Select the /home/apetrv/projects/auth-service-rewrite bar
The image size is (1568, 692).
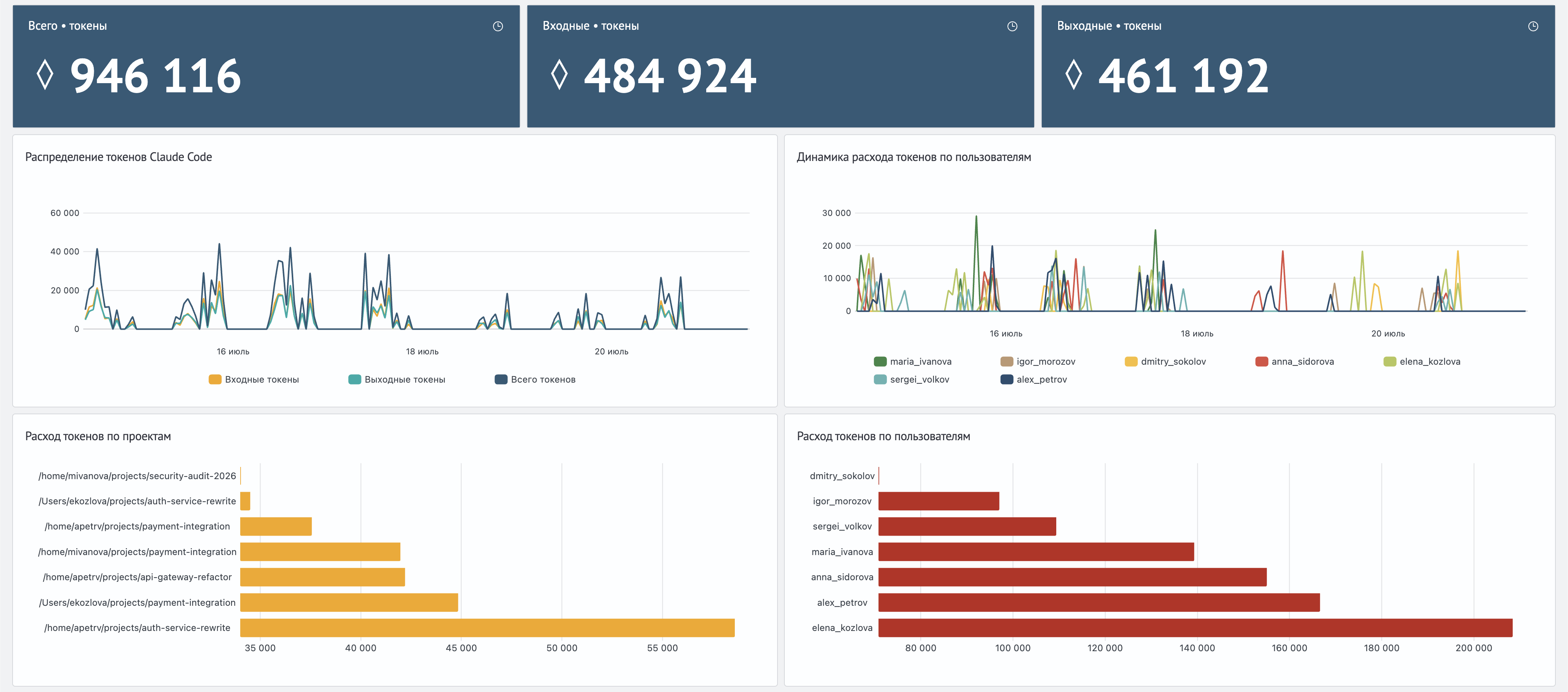click(487, 628)
